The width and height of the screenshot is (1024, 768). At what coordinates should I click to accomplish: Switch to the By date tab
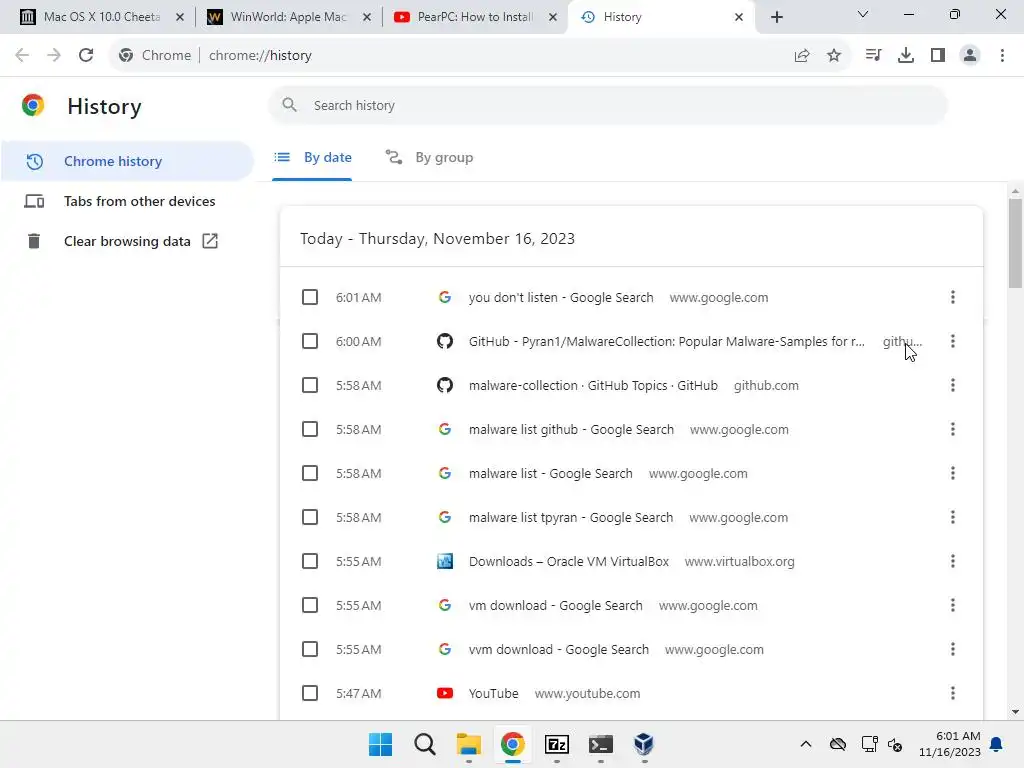[x=312, y=157]
